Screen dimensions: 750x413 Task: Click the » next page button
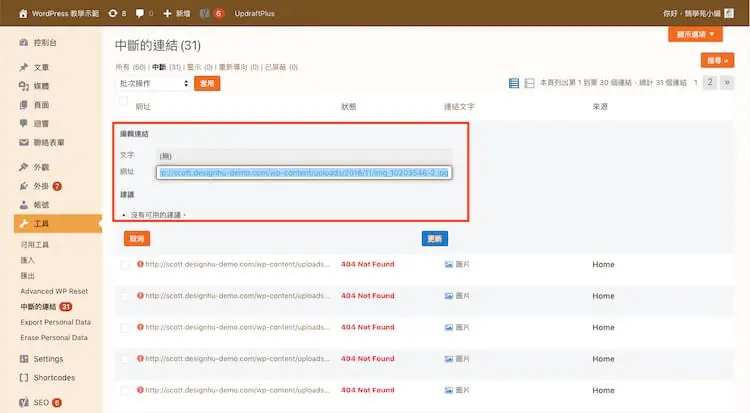point(727,82)
